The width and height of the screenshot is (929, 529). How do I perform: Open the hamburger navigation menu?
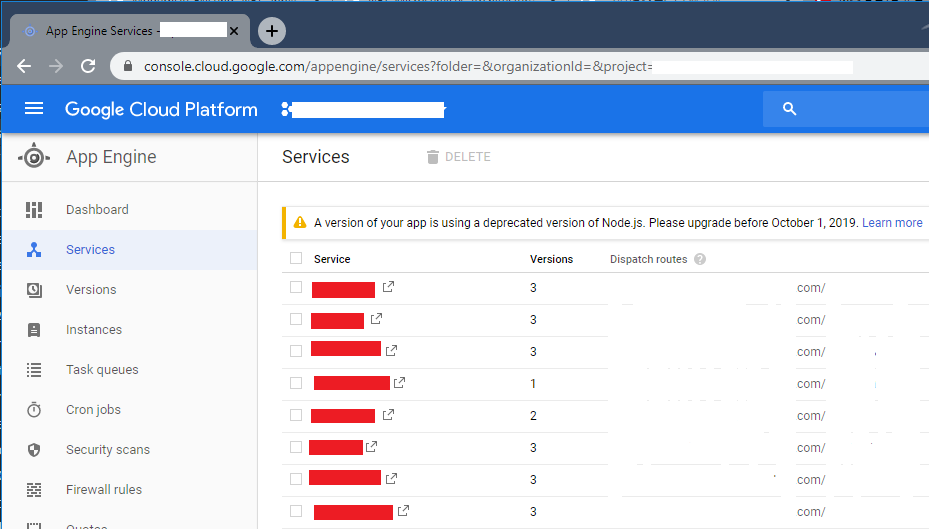tap(34, 108)
